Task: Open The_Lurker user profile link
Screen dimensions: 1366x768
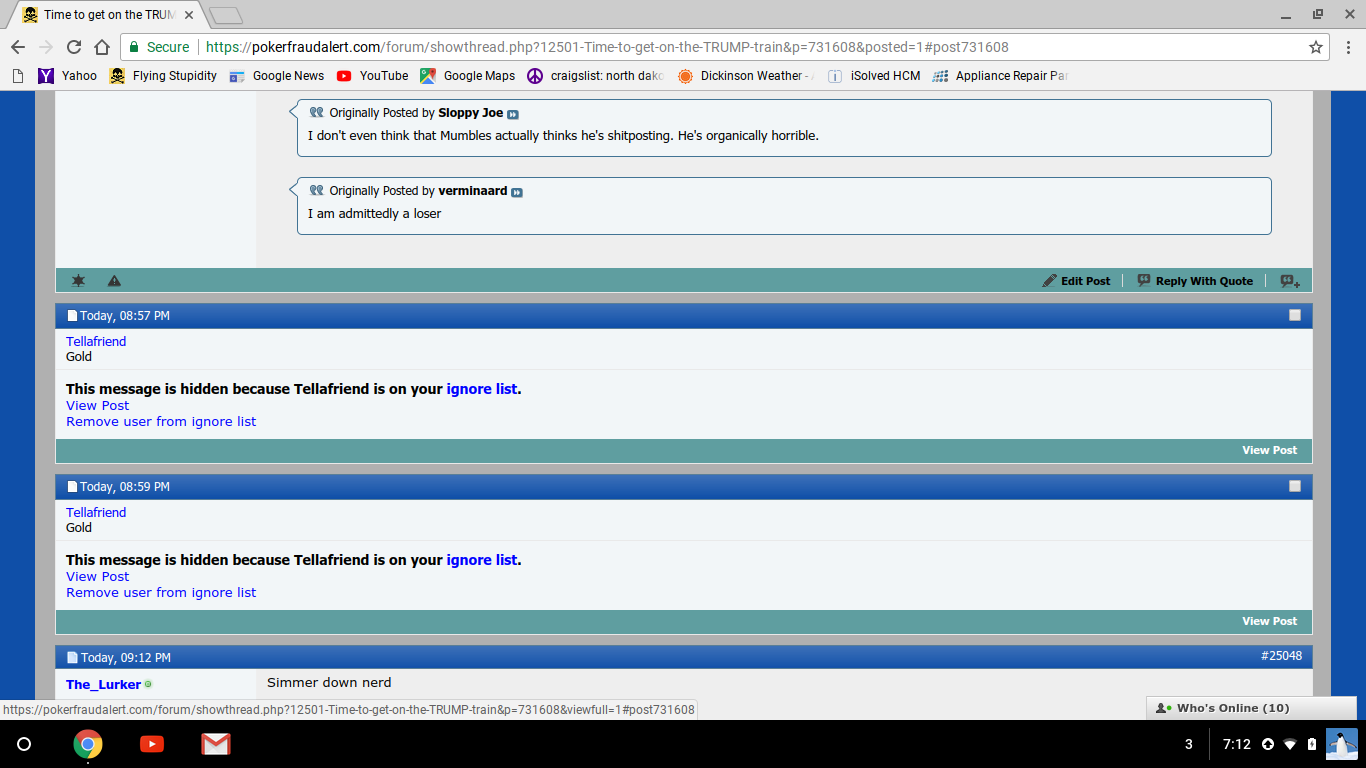Action: click(103, 684)
